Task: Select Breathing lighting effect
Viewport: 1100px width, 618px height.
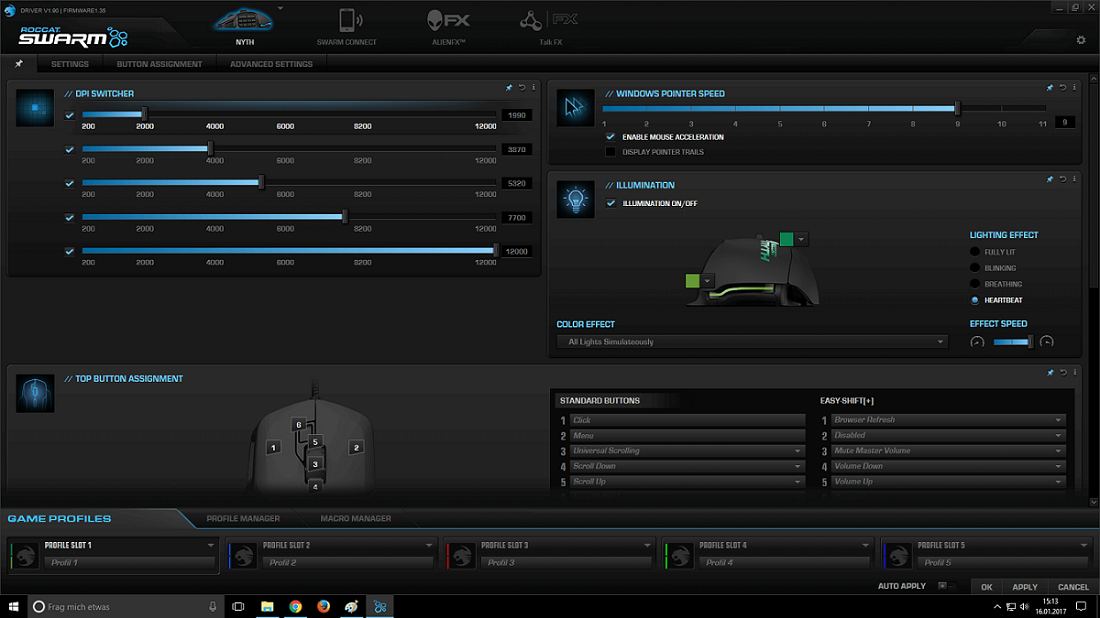Action: click(x=974, y=284)
